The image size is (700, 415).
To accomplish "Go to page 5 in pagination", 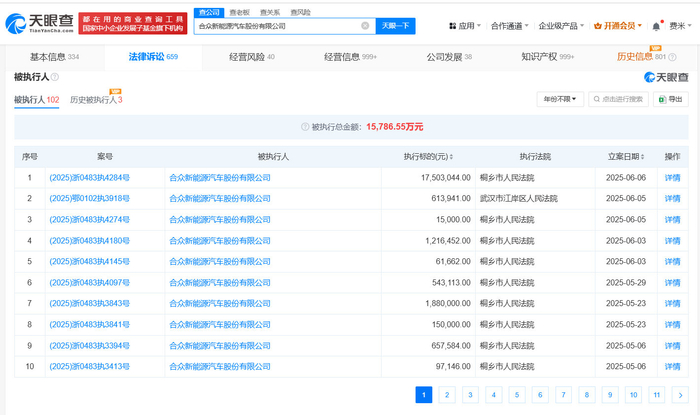I will [x=516, y=395].
